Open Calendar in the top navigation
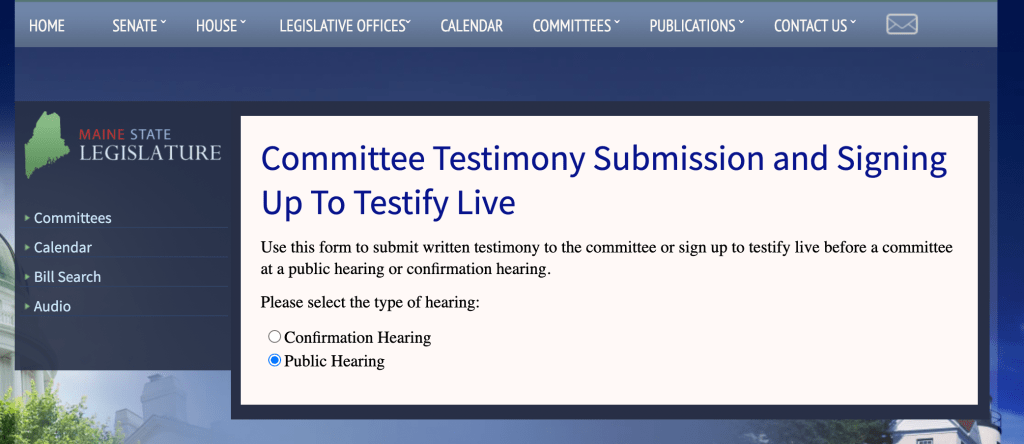 [471, 26]
